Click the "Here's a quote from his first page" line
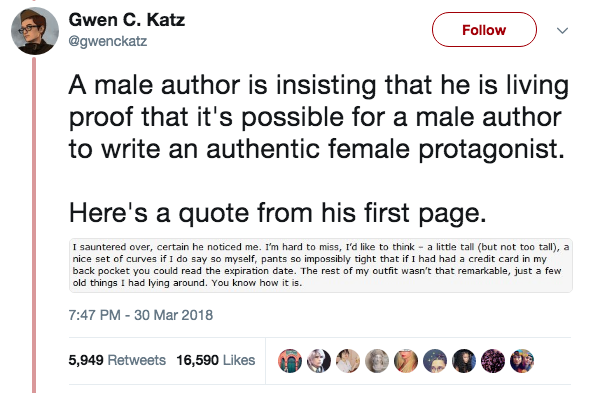 click(277, 213)
